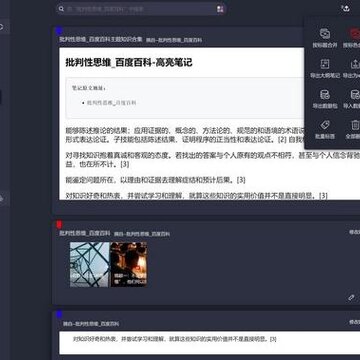This screenshot has height=360, width=360.
Task: Open source link beside first card title
Action: [174, 40]
